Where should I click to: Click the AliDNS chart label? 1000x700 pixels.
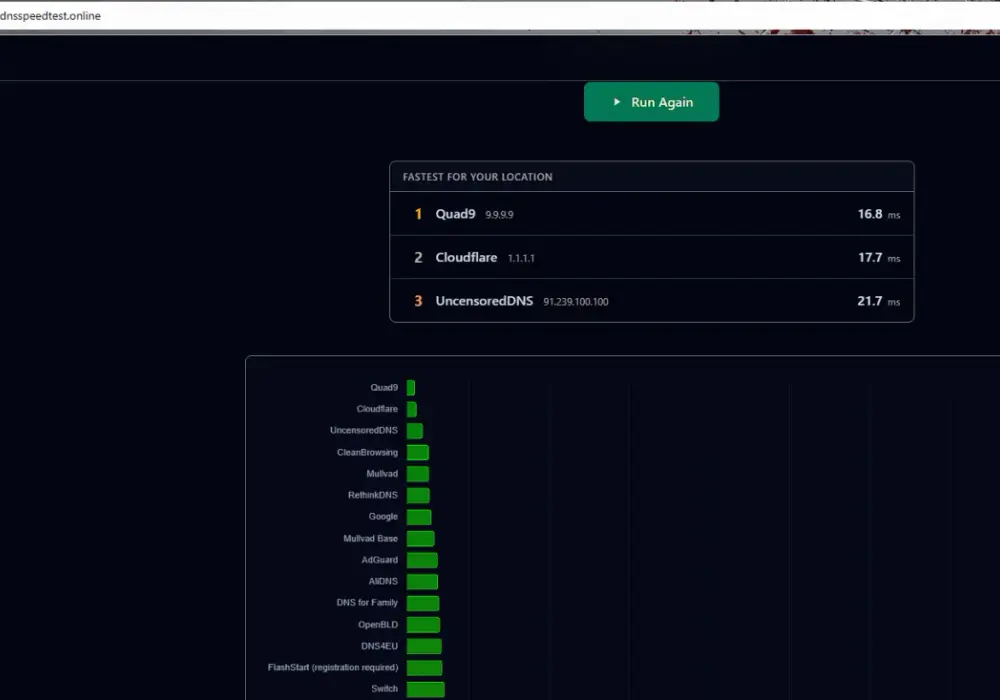click(383, 581)
